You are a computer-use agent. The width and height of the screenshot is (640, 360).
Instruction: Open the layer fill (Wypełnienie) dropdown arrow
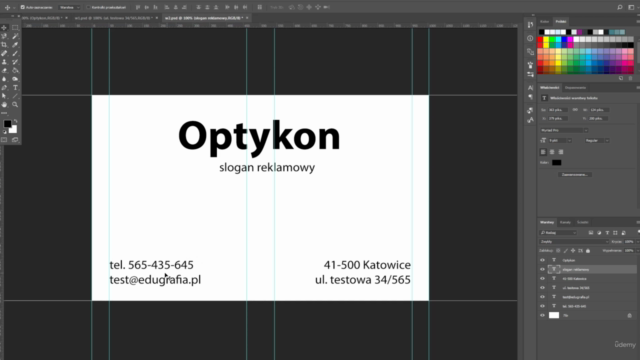point(637,251)
